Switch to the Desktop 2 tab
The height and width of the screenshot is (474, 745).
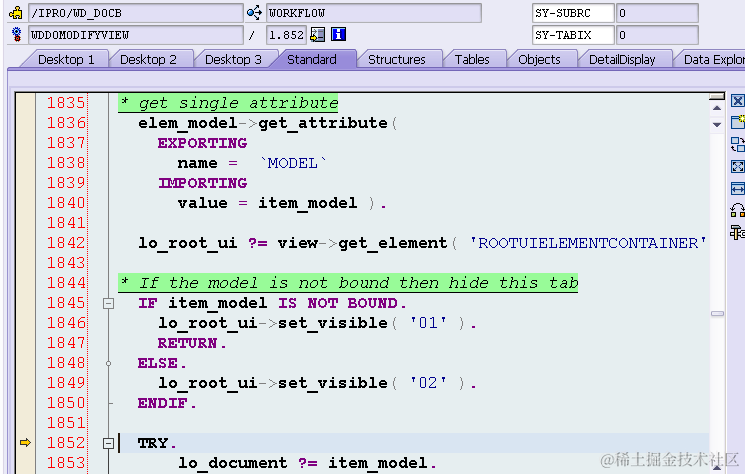148,59
